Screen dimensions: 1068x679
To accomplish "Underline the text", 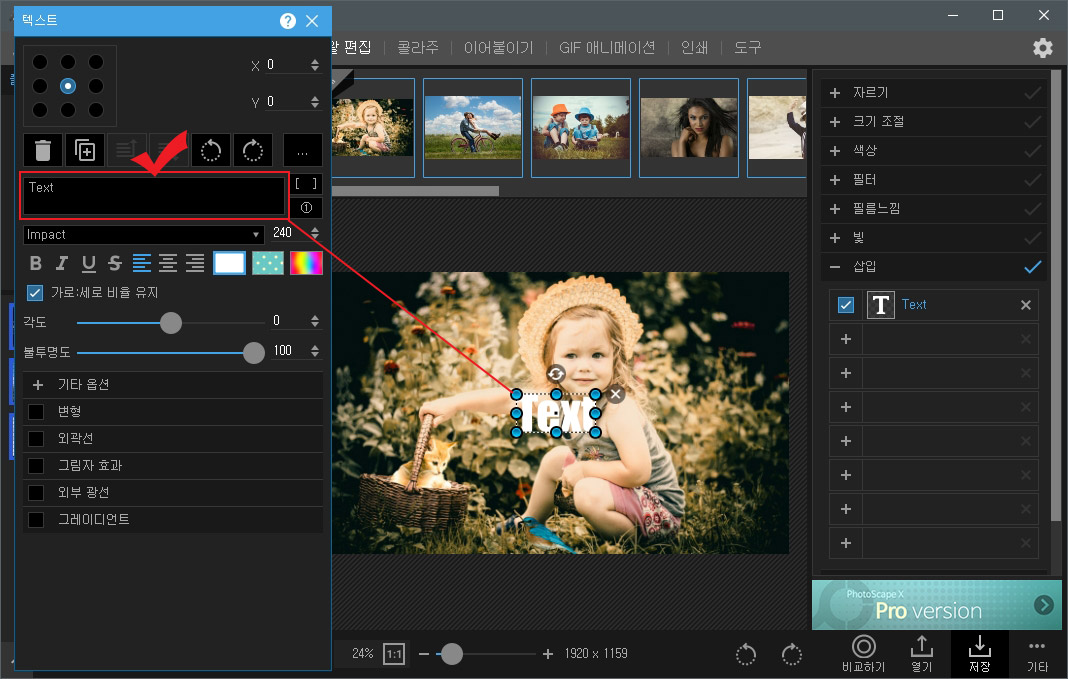I will [x=89, y=263].
